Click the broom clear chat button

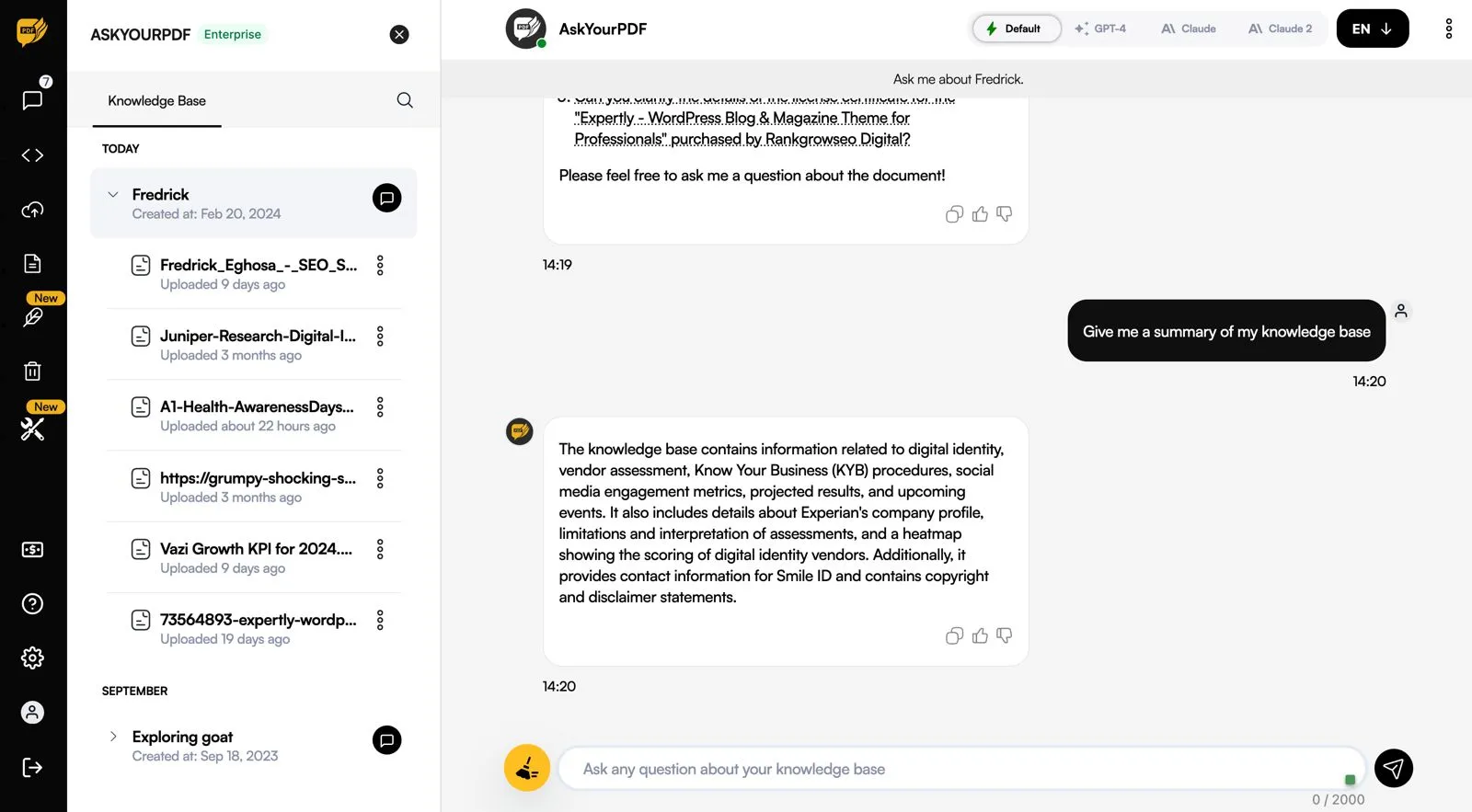(x=527, y=768)
